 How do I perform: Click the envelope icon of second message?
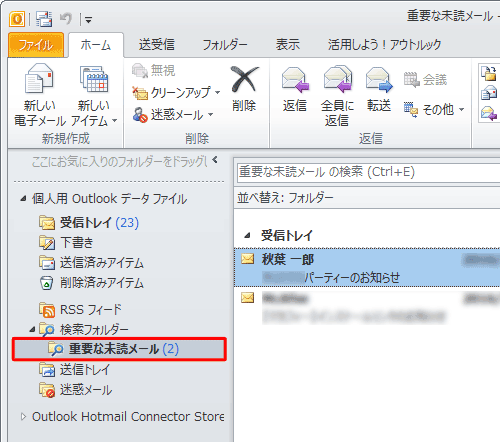coord(248,297)
